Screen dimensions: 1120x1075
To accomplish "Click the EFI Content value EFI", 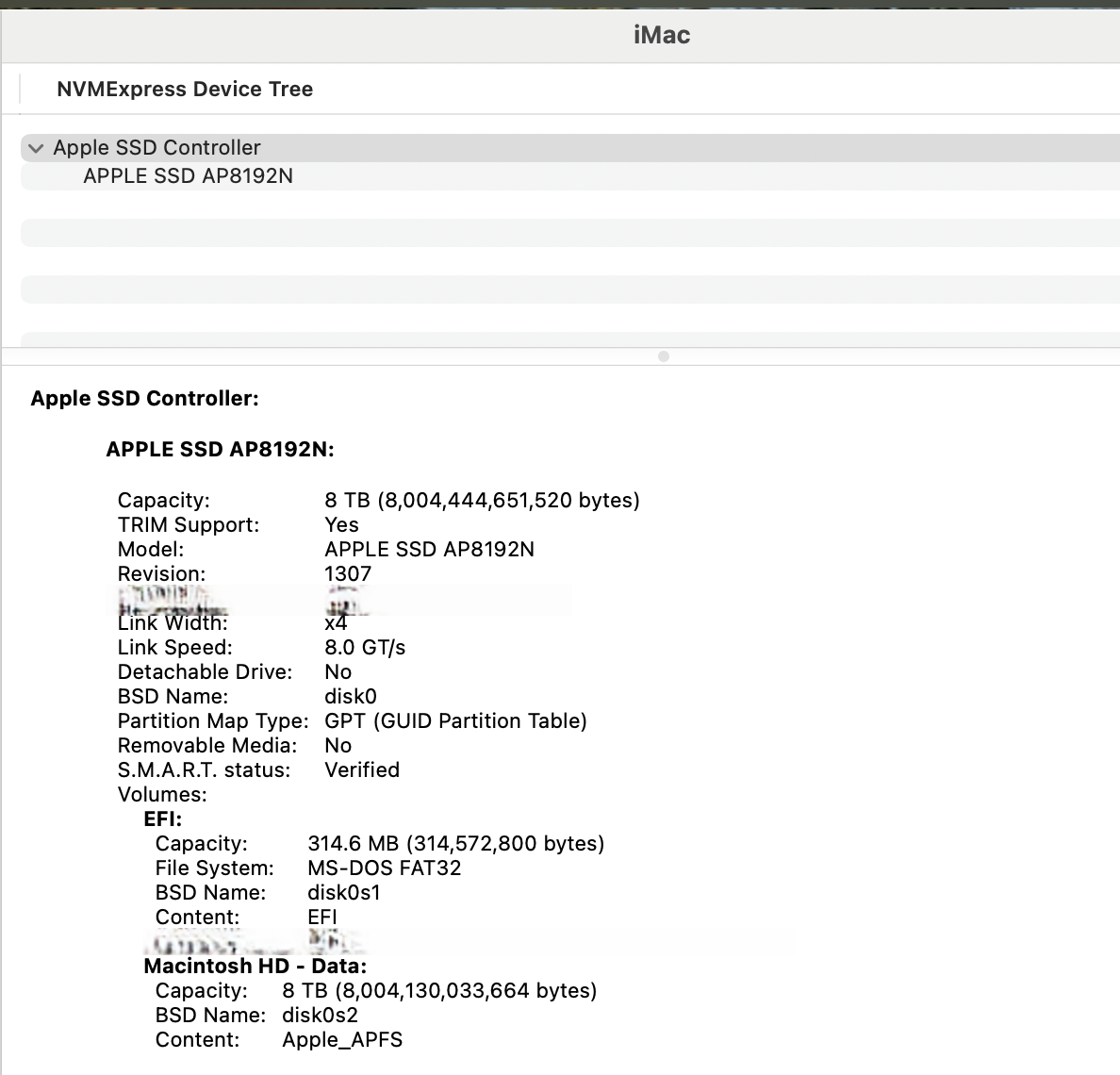I will click(x=322, y=918).
